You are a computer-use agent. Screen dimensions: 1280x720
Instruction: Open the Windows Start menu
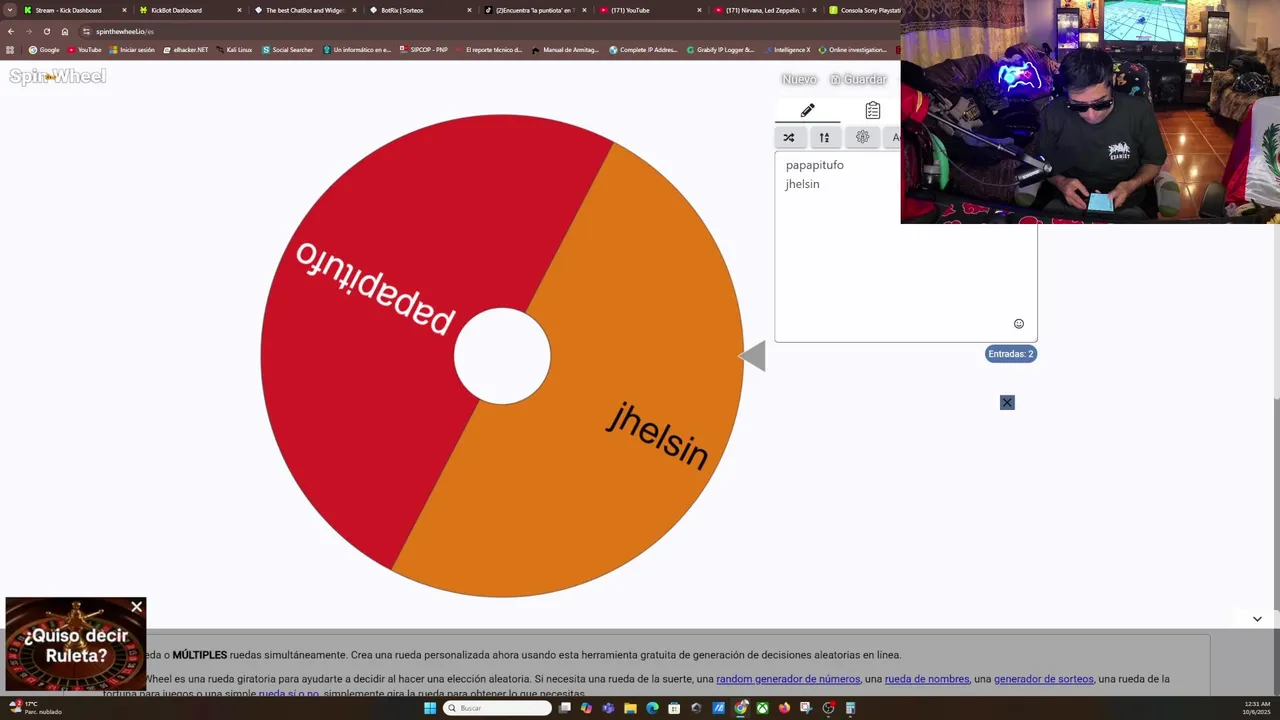(x=430, y=708)
